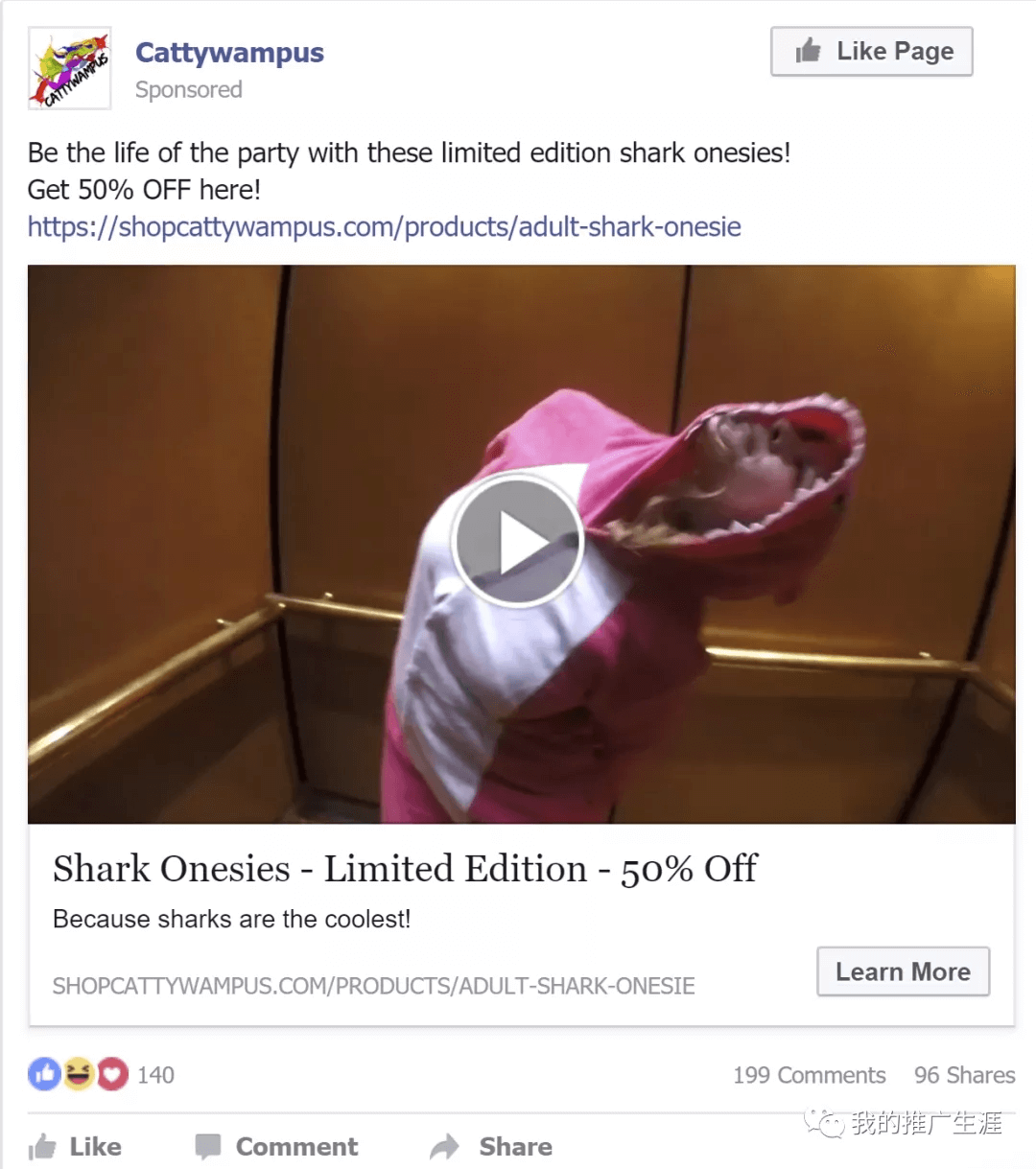The height and width of the screenshot is (1169, 1036).
Task: Click the thumbs-up icon beside Like
Action: click(x=42, y=1146)
